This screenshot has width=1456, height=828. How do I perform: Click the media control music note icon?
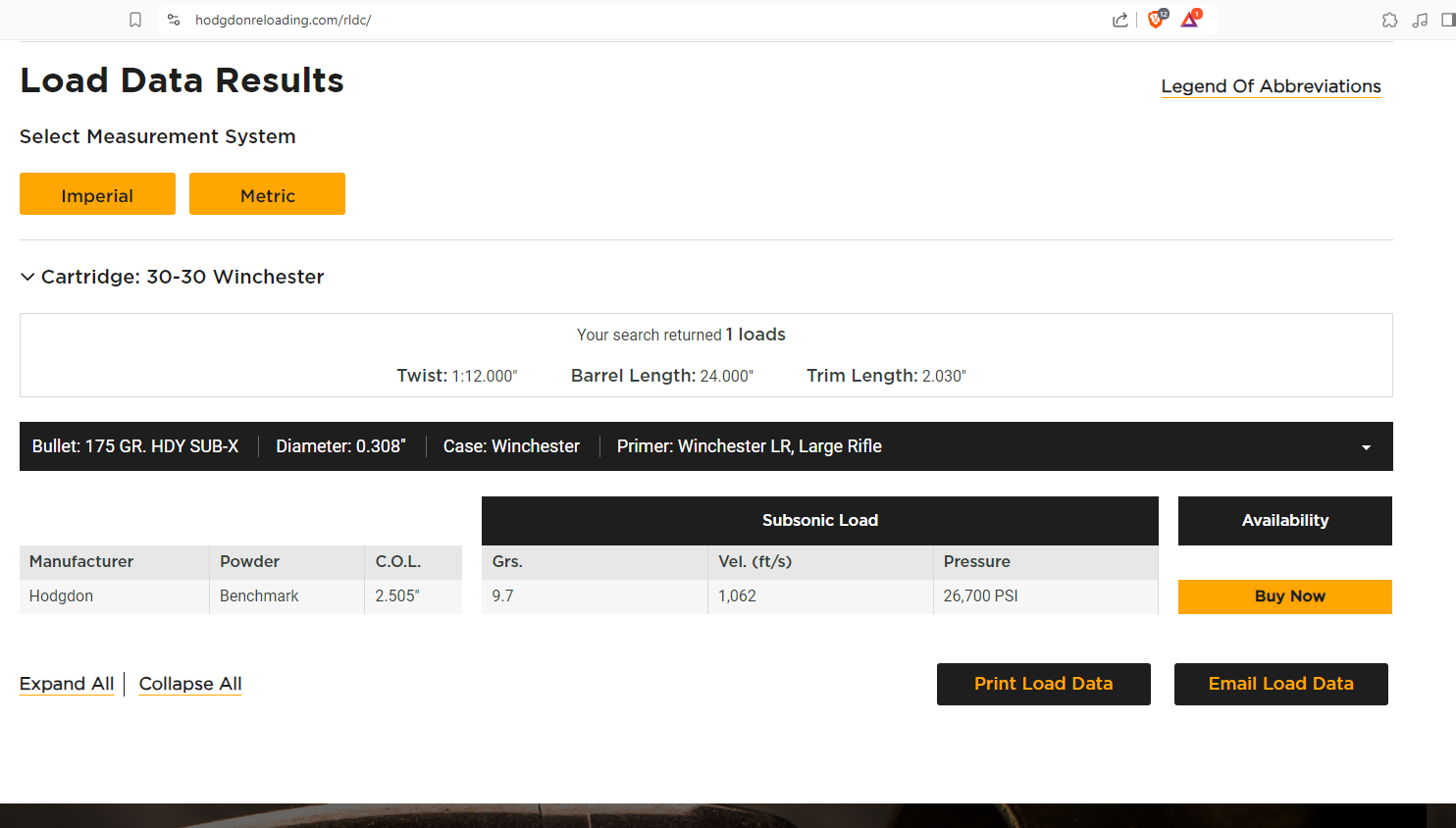click(1420, 20)
